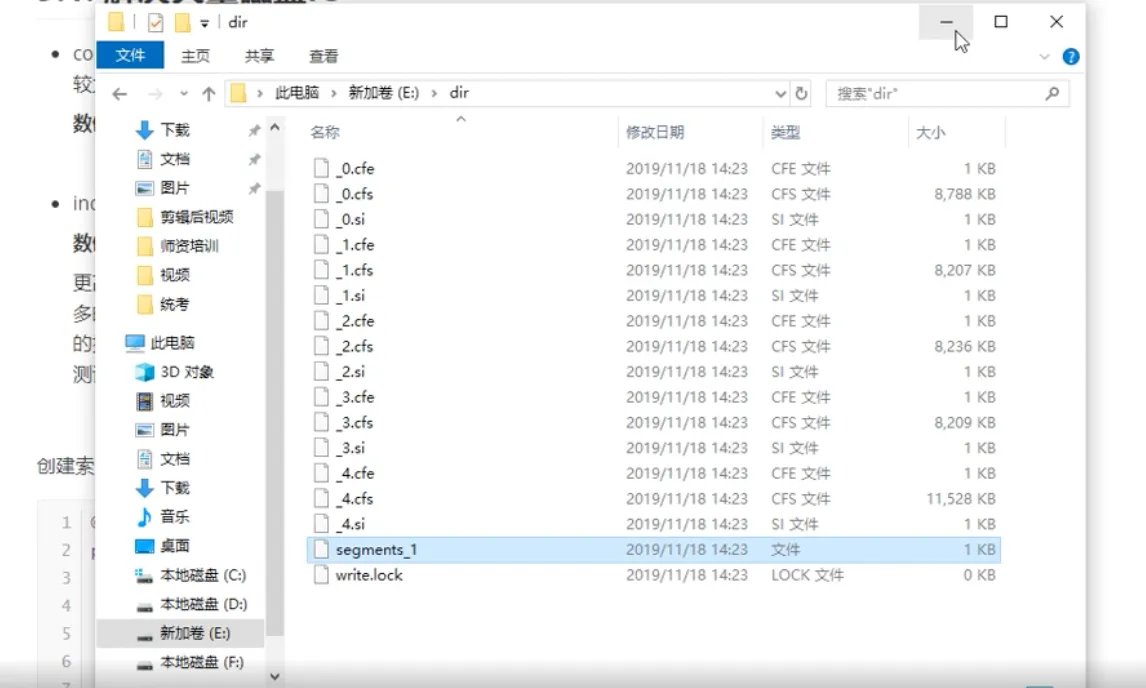The image size is (1146, 688).
Task: Select the _4.cfs file
Action: pyautogui.click(x=354, y=499)
